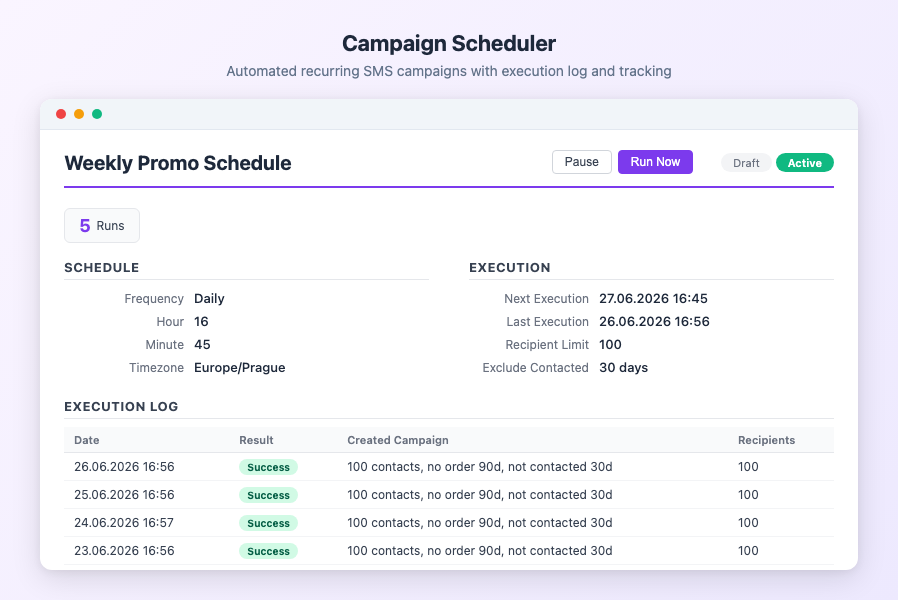This screenshot has height=600, width=898.
Task: Run the schedule now
Action: [655, 162]
